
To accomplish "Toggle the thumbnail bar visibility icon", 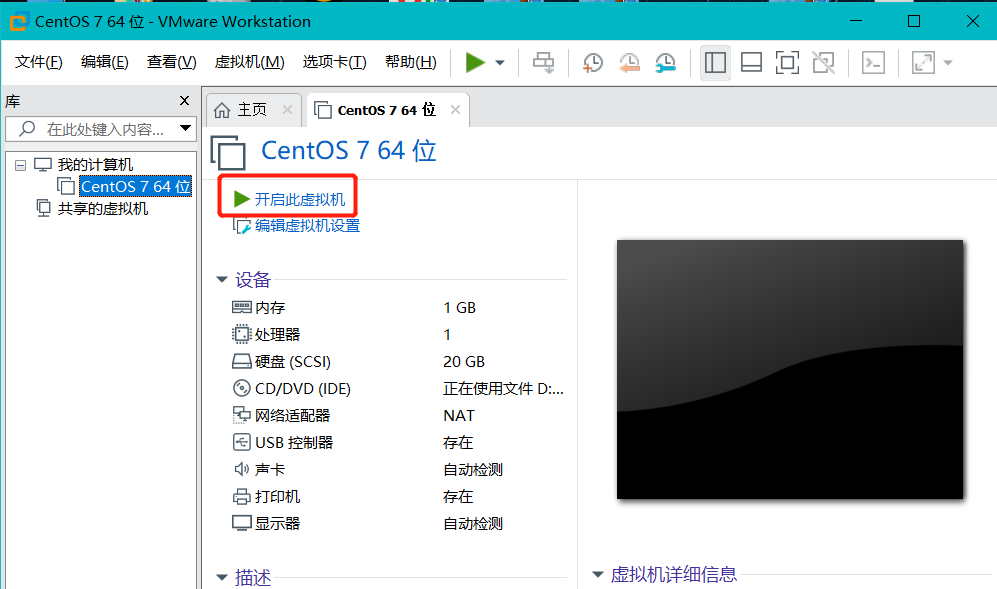I will [x=751, y=62].
